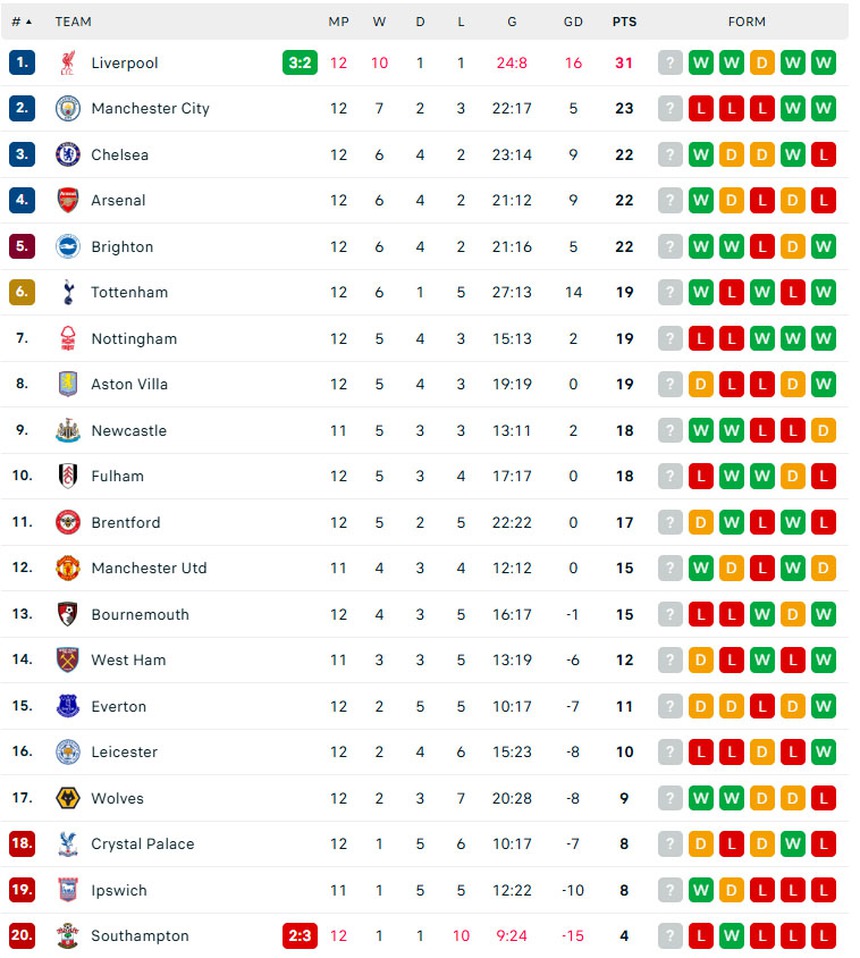Click Southampton's live score 2:3 badge
This screenshot has width=860, height=958.
[x=299, y=937]
